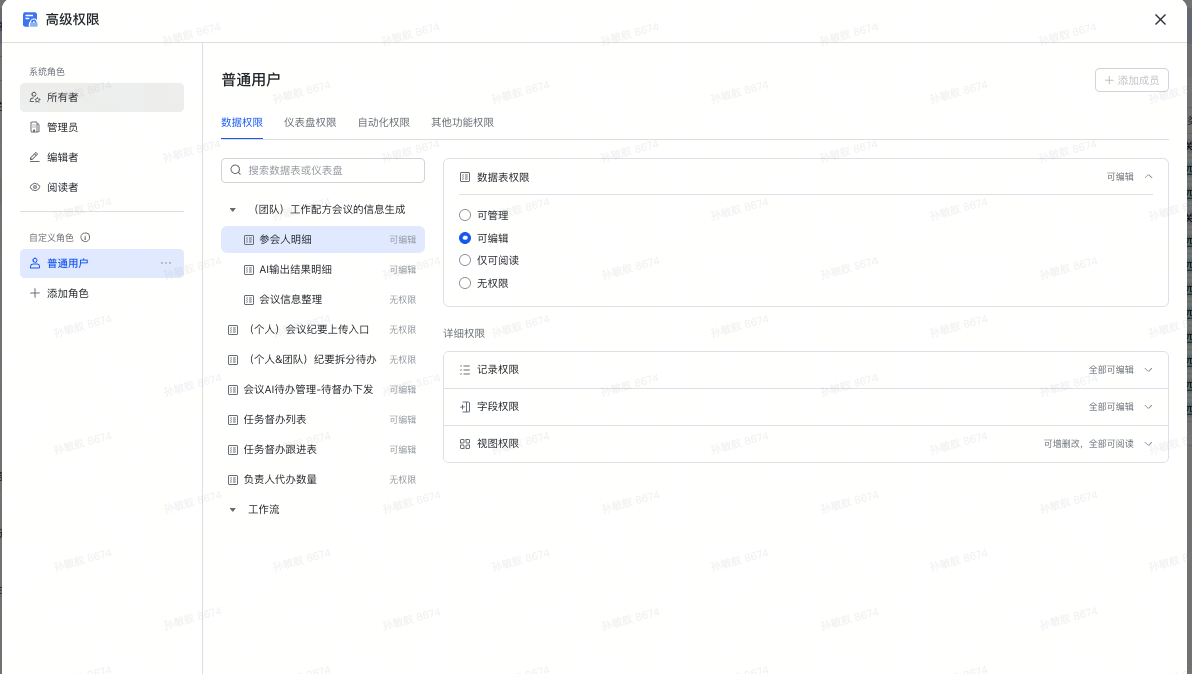This screenshot has height=674, width=1192.
Task: Set permission to 无权限 radio
Action: click(x=465, y=283)
